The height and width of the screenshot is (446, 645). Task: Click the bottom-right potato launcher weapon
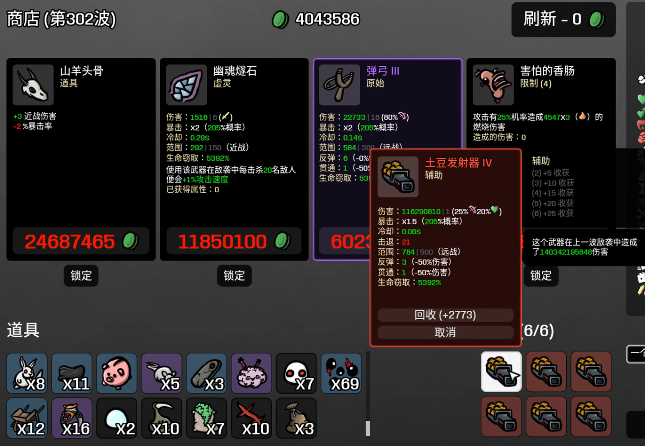click(591, 416)
